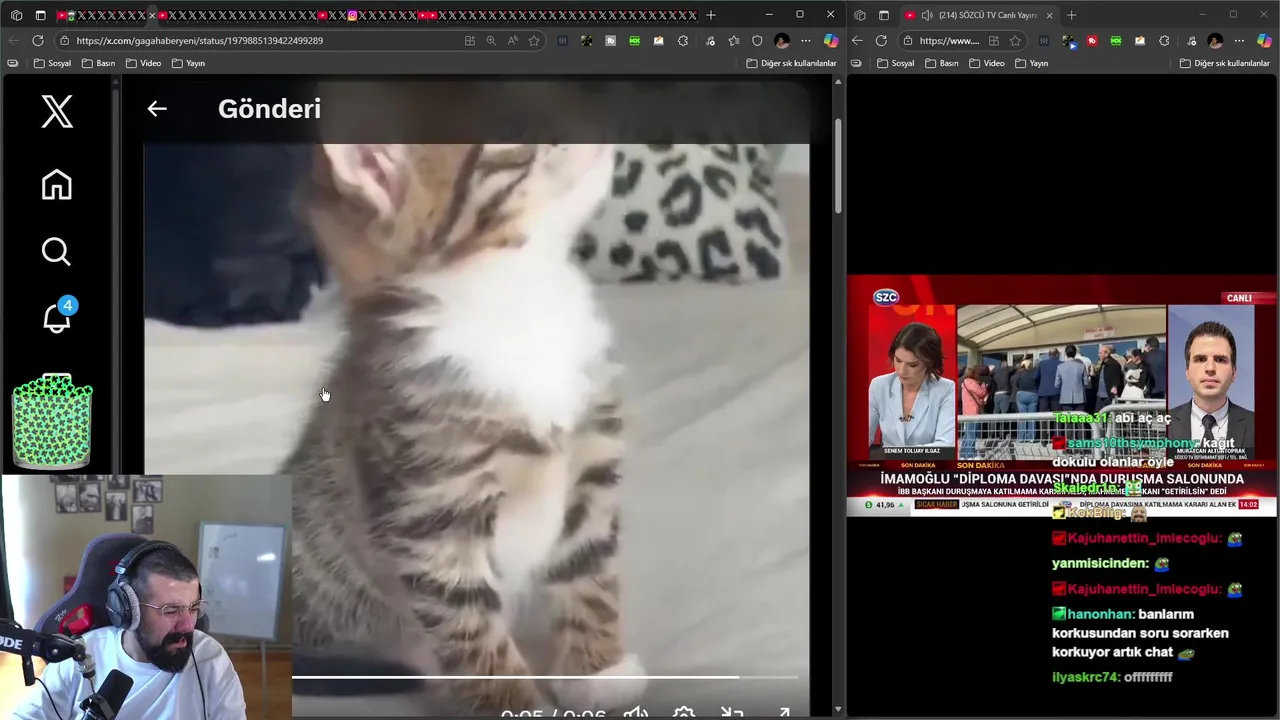Open Video bookmarks folder in left browser

pyautogui.click(x=143, y=63)
